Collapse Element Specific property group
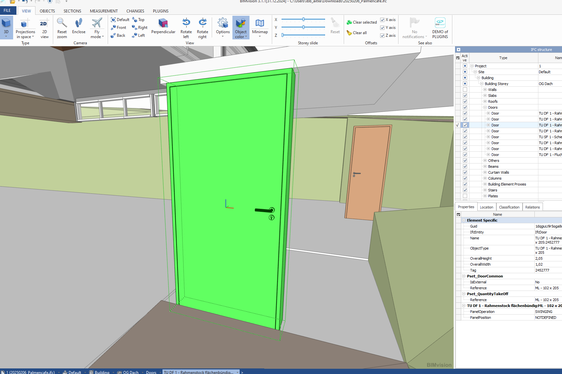This screenshot has width=562, height=374. (463, 220)
